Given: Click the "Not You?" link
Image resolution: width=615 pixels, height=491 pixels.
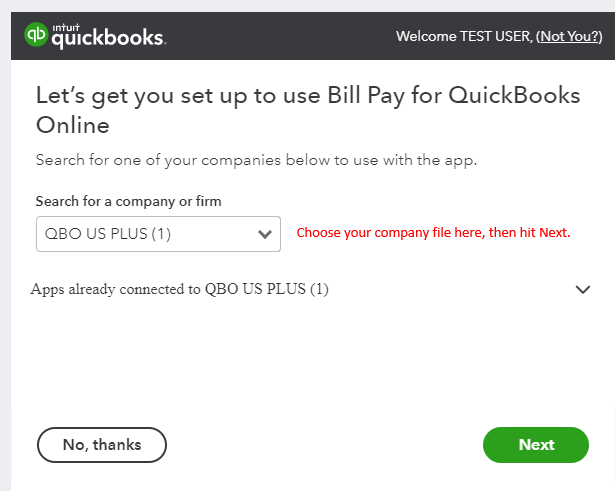Looking at the screenshot, I should pyautogui.click(x=569, y=36).
